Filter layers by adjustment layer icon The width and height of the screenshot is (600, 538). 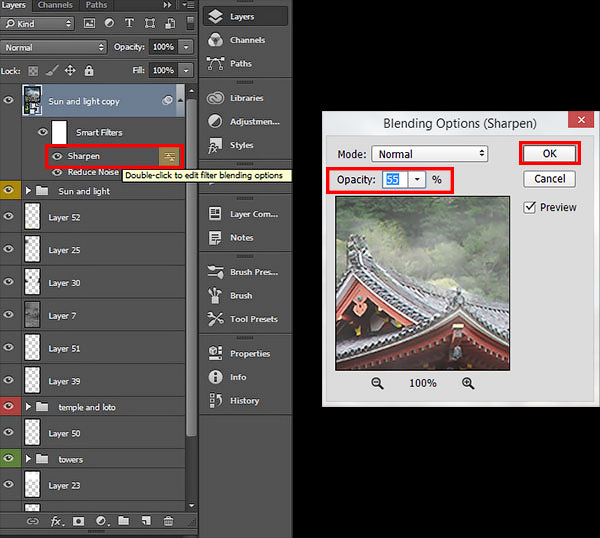[109, 23]
